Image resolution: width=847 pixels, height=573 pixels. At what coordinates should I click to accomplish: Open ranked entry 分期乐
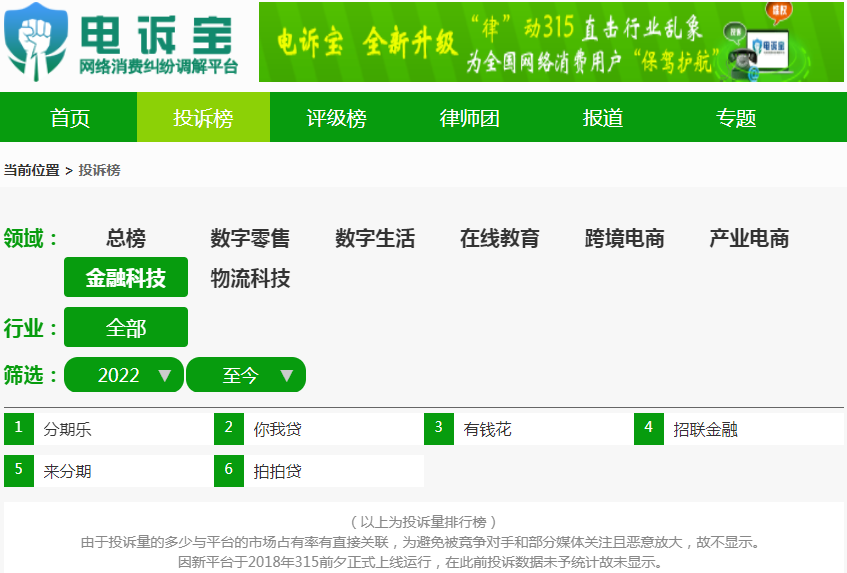(x=67, y=429)
